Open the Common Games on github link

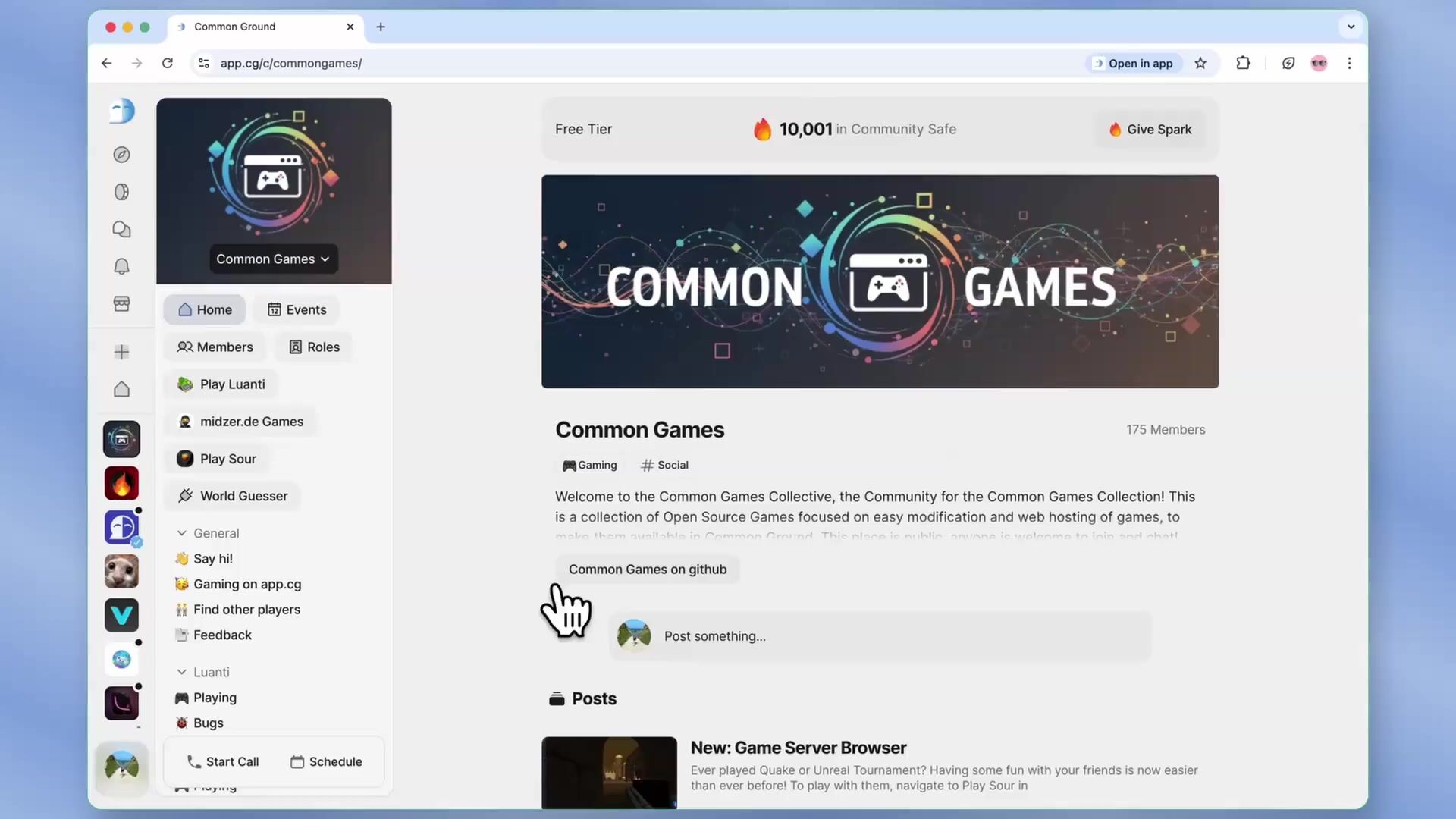click(647, 570)
